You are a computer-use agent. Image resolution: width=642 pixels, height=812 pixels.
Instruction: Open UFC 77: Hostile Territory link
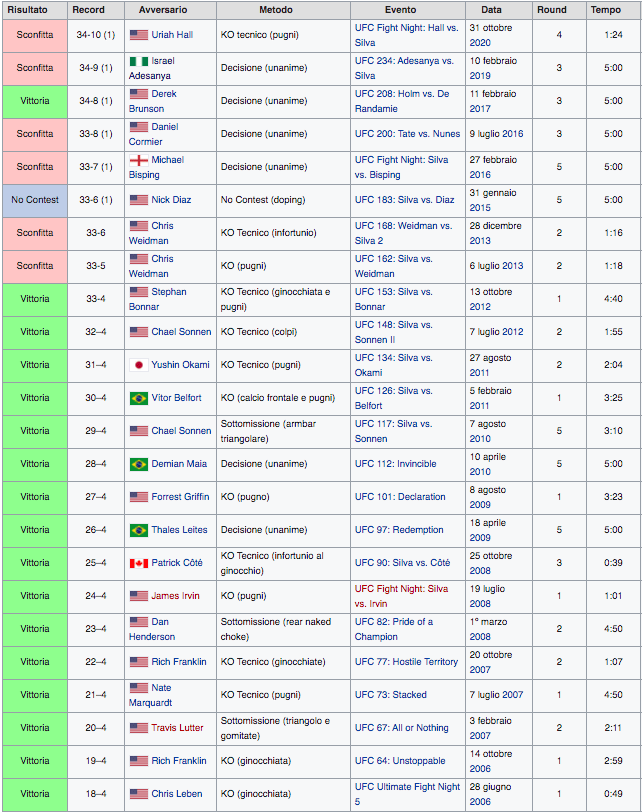[406, 662]
